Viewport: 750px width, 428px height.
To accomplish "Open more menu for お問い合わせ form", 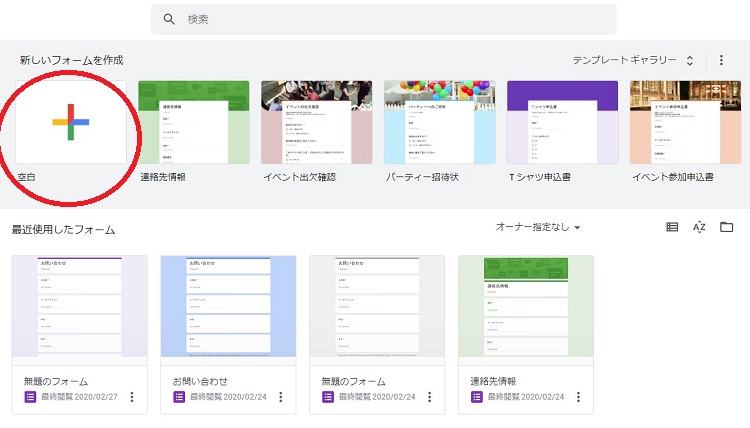I will point(281,396).
